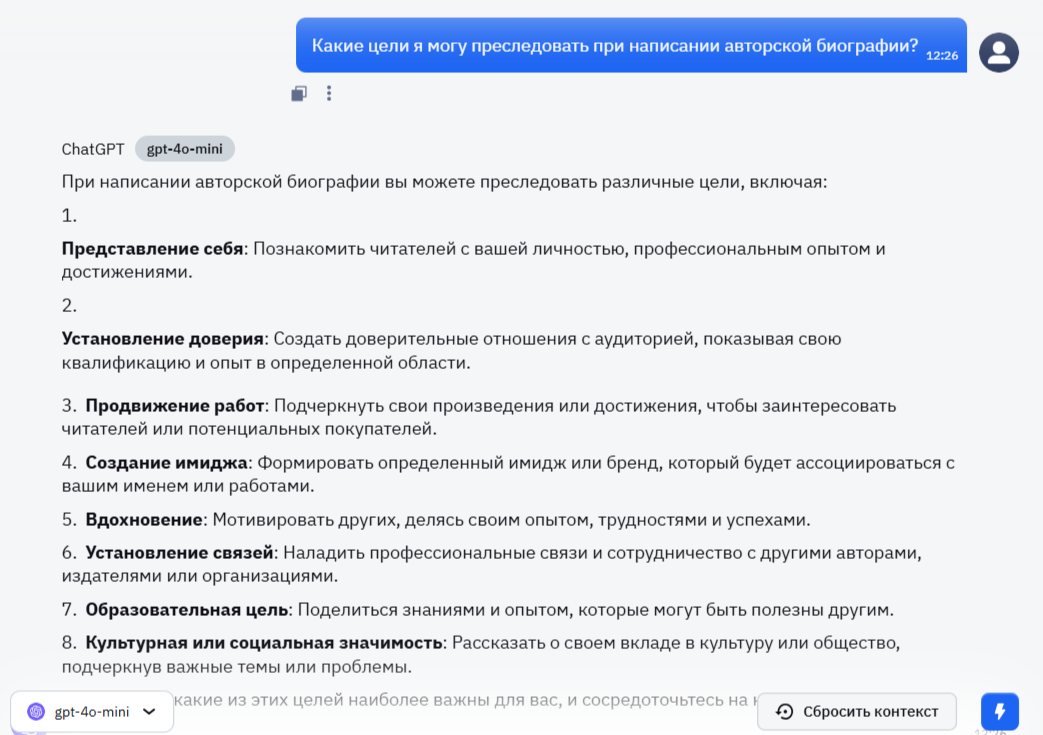This screenshot has width=1043, height=735.
Task: Click the blue lightning bolt button
Action: (999, 712)
